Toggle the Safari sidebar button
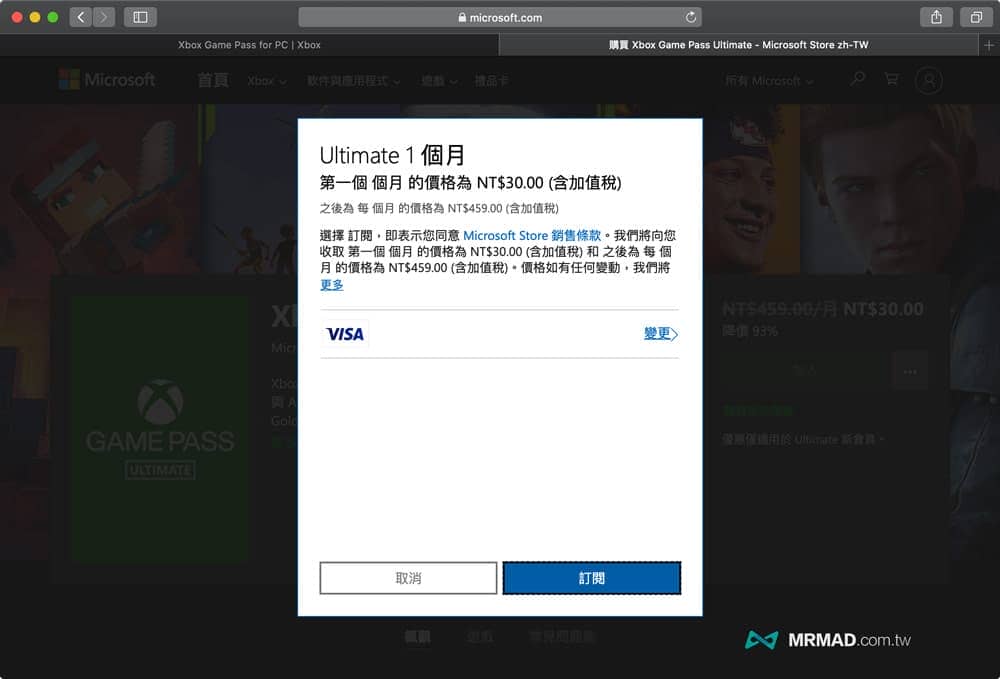 (x=140, y=17)
